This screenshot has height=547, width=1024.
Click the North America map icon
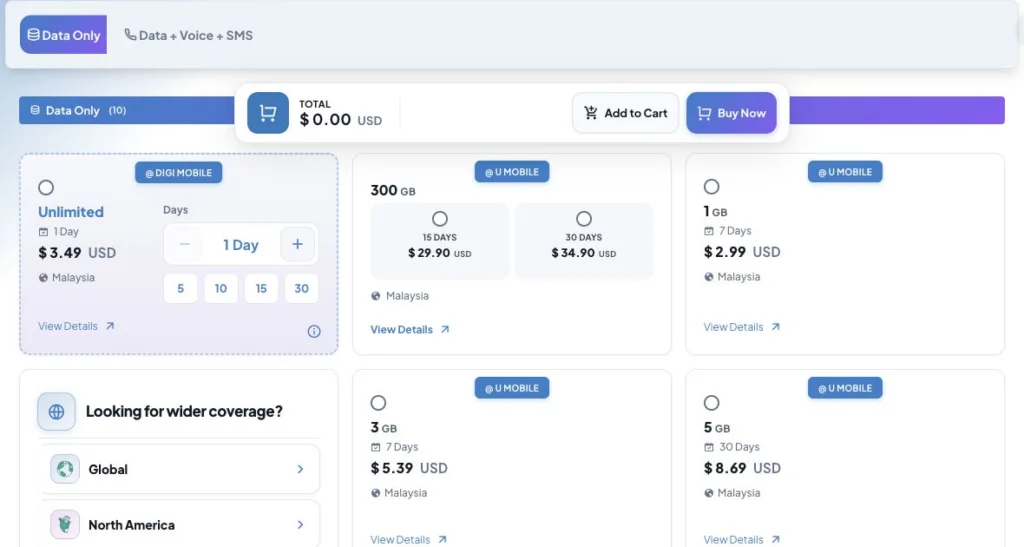[x=65, y=524]
